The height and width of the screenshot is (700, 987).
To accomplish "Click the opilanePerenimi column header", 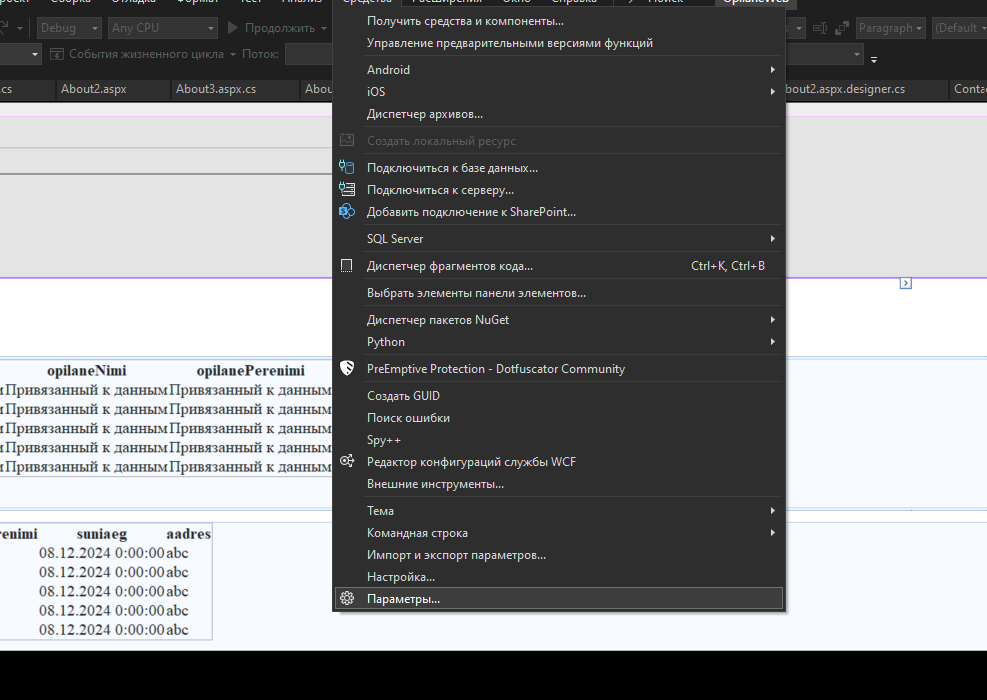I will [x=251, y=371].
